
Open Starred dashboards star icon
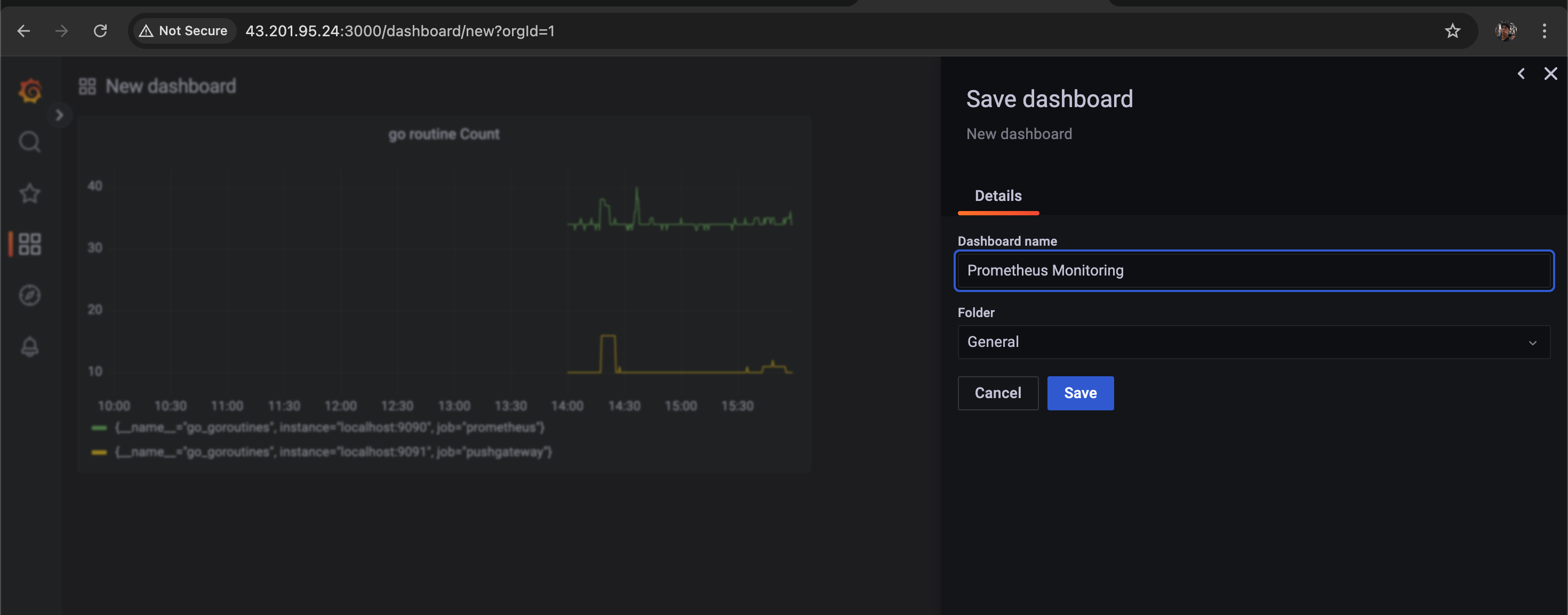pyautogui.click(x=29, y=193)
